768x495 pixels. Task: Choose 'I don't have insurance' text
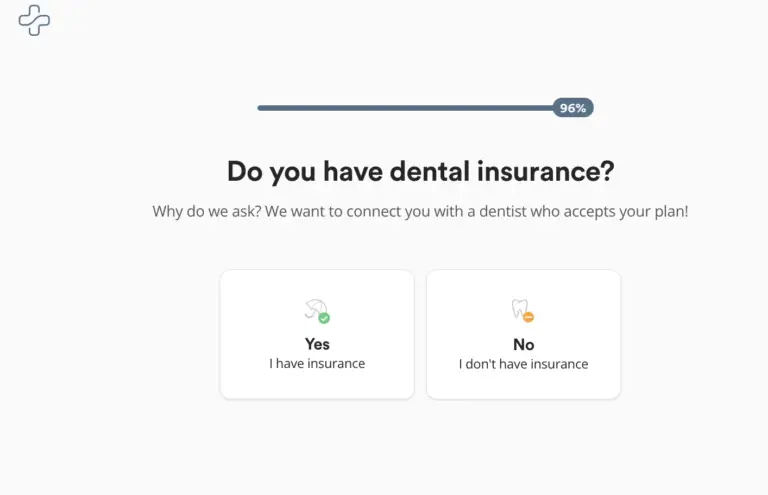524,364
